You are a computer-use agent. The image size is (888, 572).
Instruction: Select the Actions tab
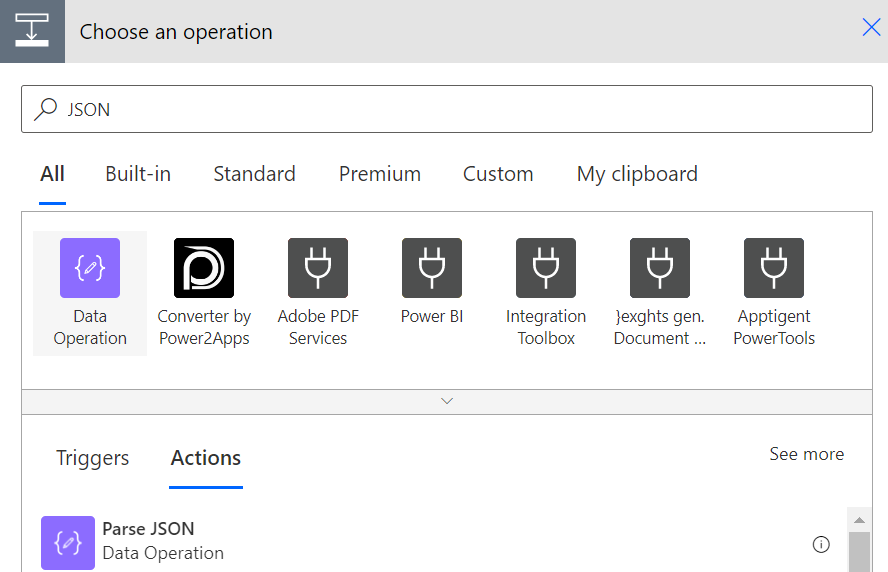pos(206,458)
